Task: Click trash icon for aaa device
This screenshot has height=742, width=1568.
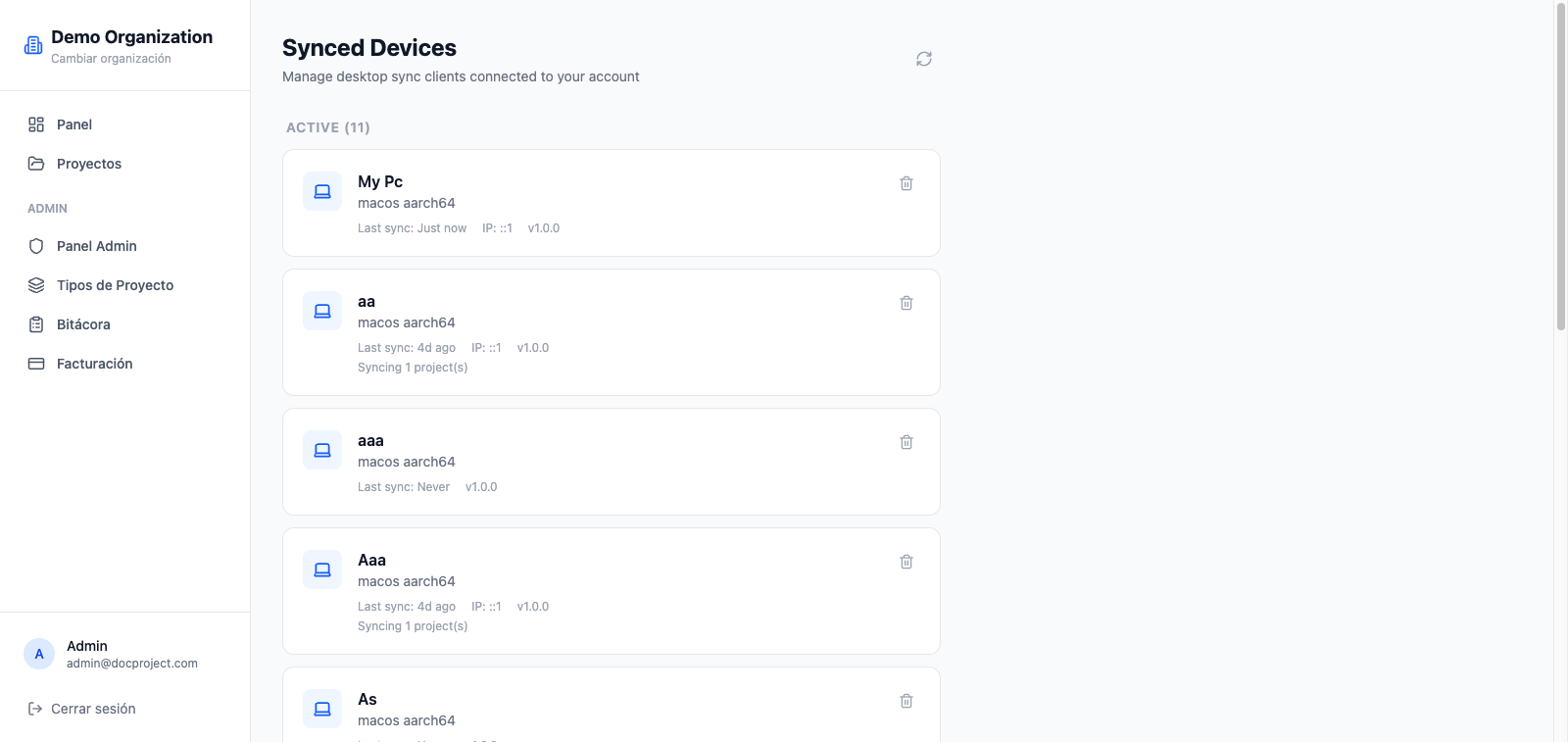Action: click(x=906, y=442)
